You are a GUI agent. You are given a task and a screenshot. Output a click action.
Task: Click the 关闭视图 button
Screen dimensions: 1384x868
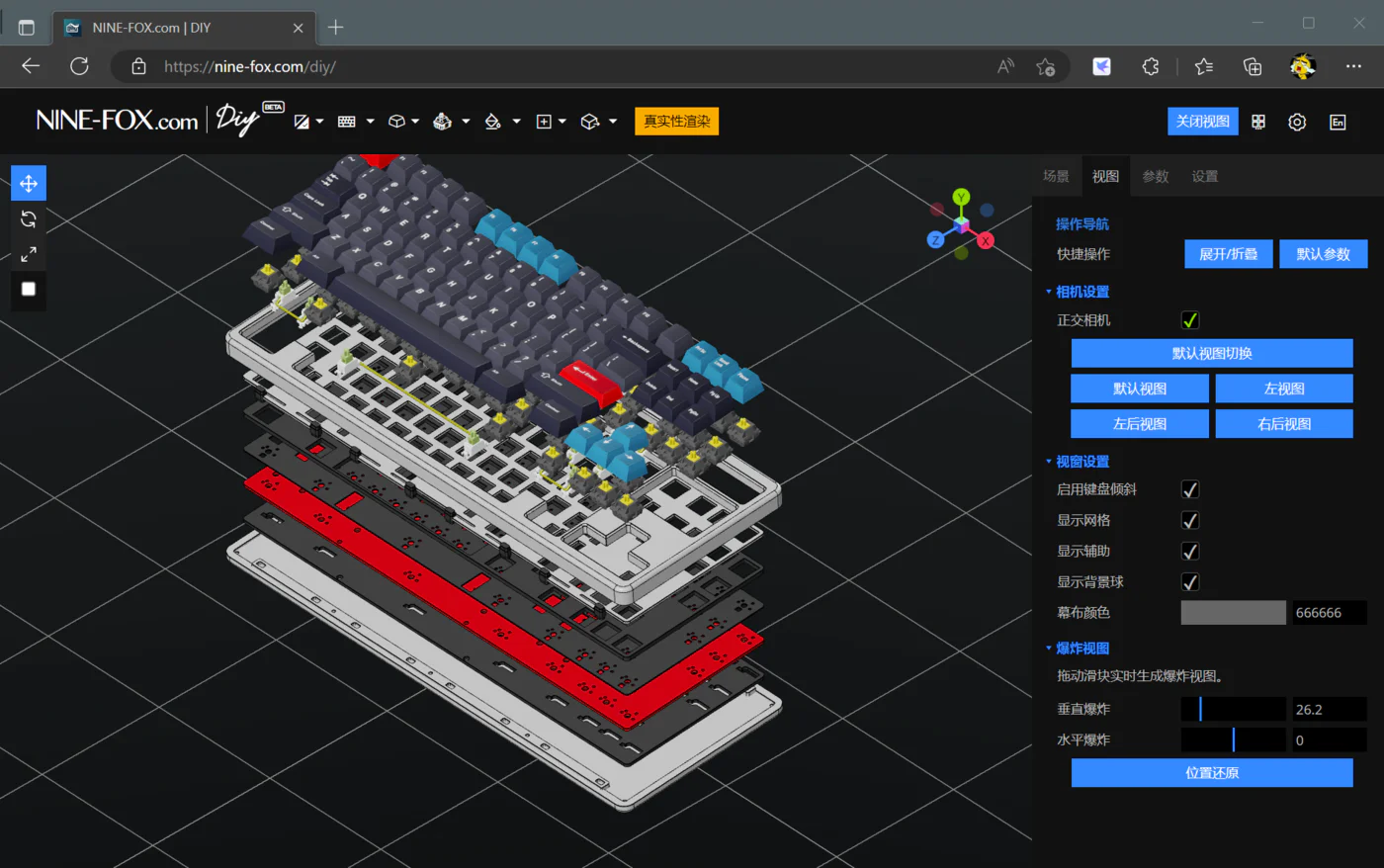[x=1203, y=122]
